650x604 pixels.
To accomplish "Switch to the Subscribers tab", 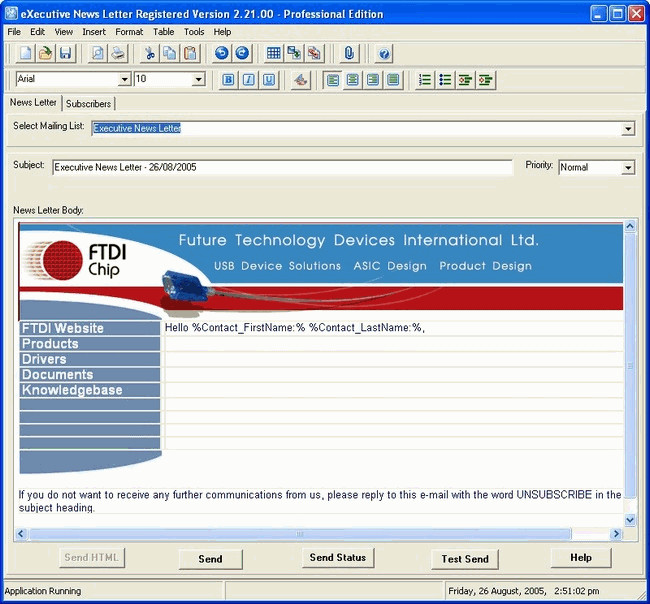I will point(88,104).
